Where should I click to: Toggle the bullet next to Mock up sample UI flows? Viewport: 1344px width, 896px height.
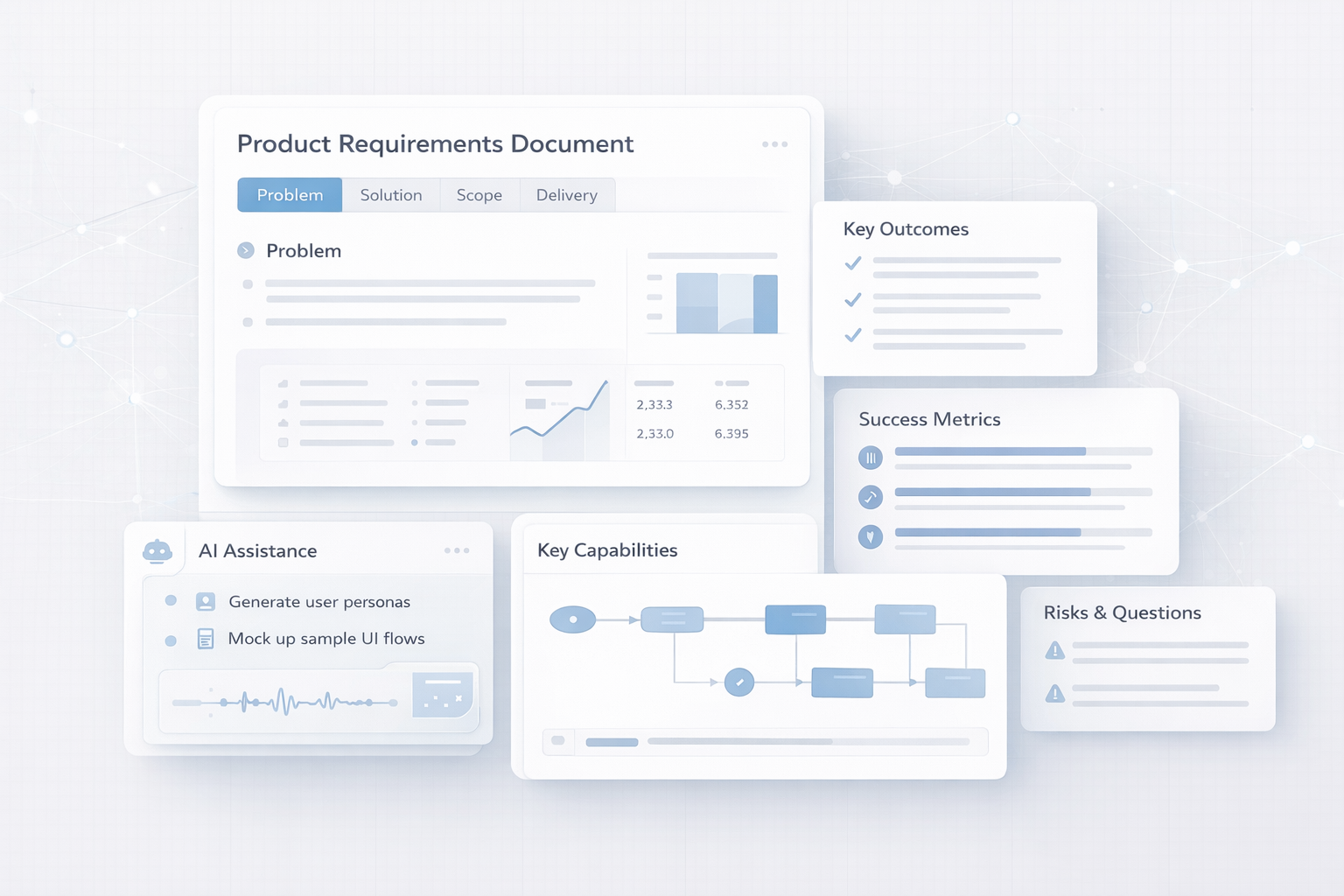[x=171, y=639]
